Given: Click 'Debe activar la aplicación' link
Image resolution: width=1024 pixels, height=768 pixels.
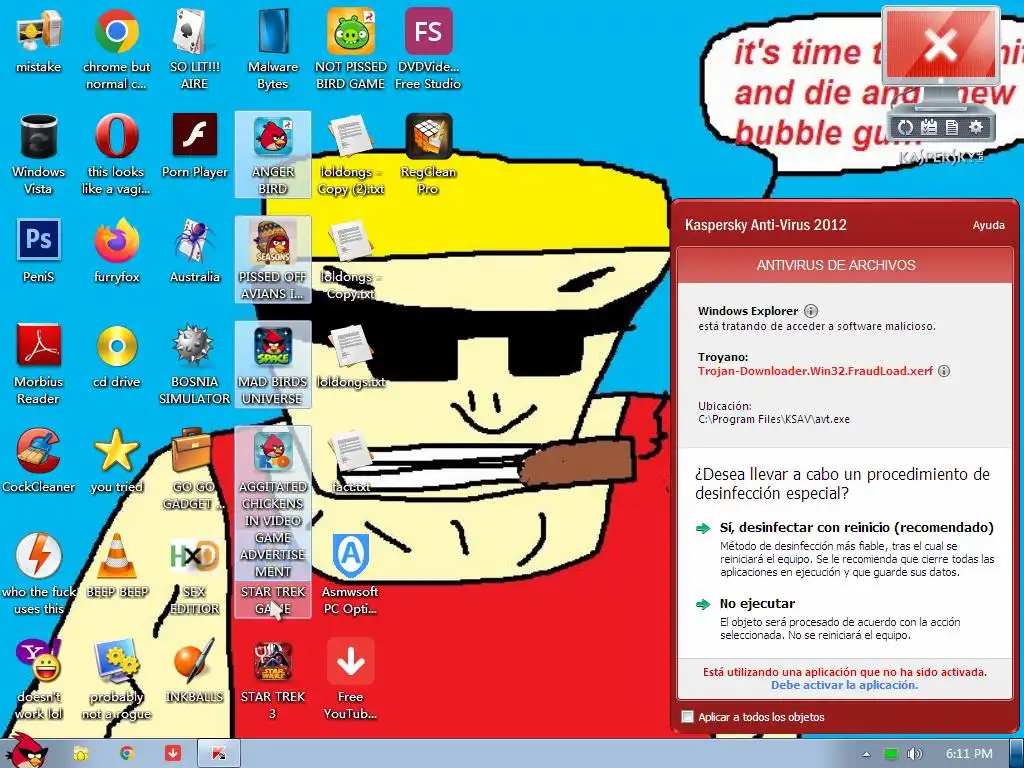Looking at the screenshot, I should coord(844,685).
